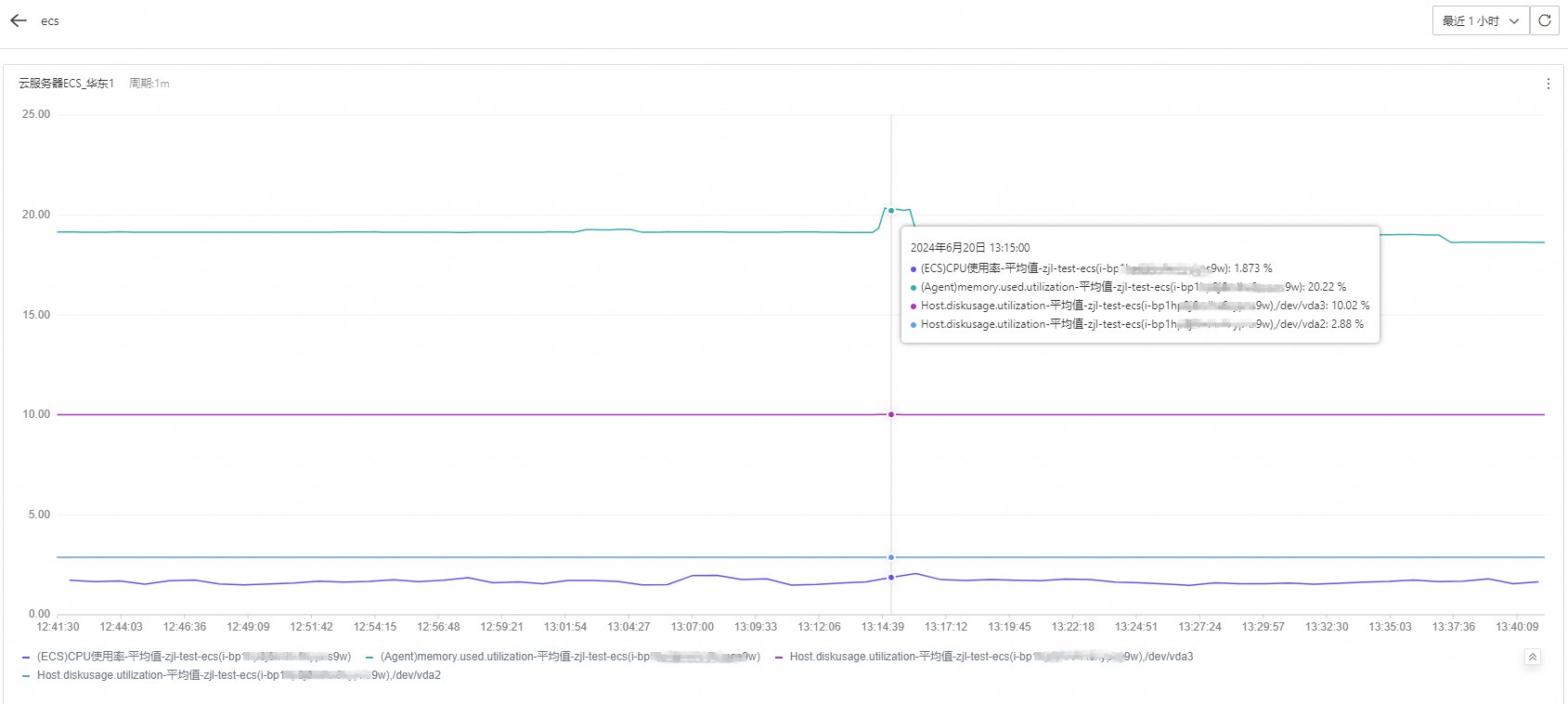Click the 15.00 y-axis label
1568x704 pixels.
click(36, 315)
